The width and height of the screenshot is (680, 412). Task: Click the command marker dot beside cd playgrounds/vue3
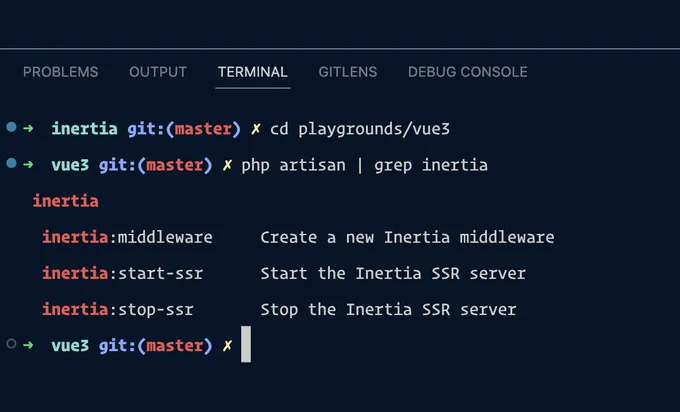[x=12, y=127]
